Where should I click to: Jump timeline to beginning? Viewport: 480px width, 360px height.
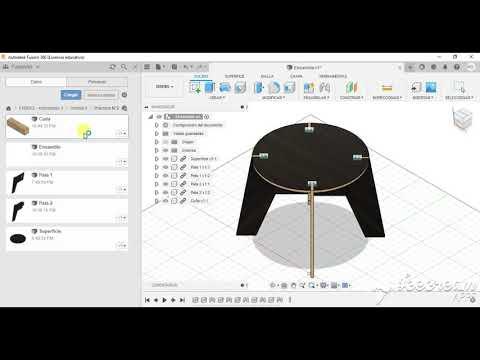point(147,300)
